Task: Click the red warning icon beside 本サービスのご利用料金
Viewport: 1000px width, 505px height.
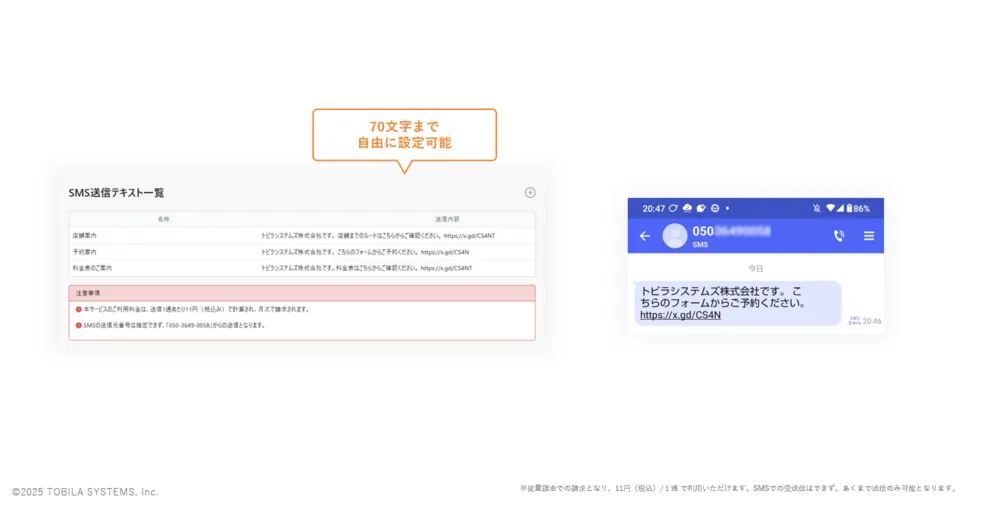Action: [x=78, y=309]
